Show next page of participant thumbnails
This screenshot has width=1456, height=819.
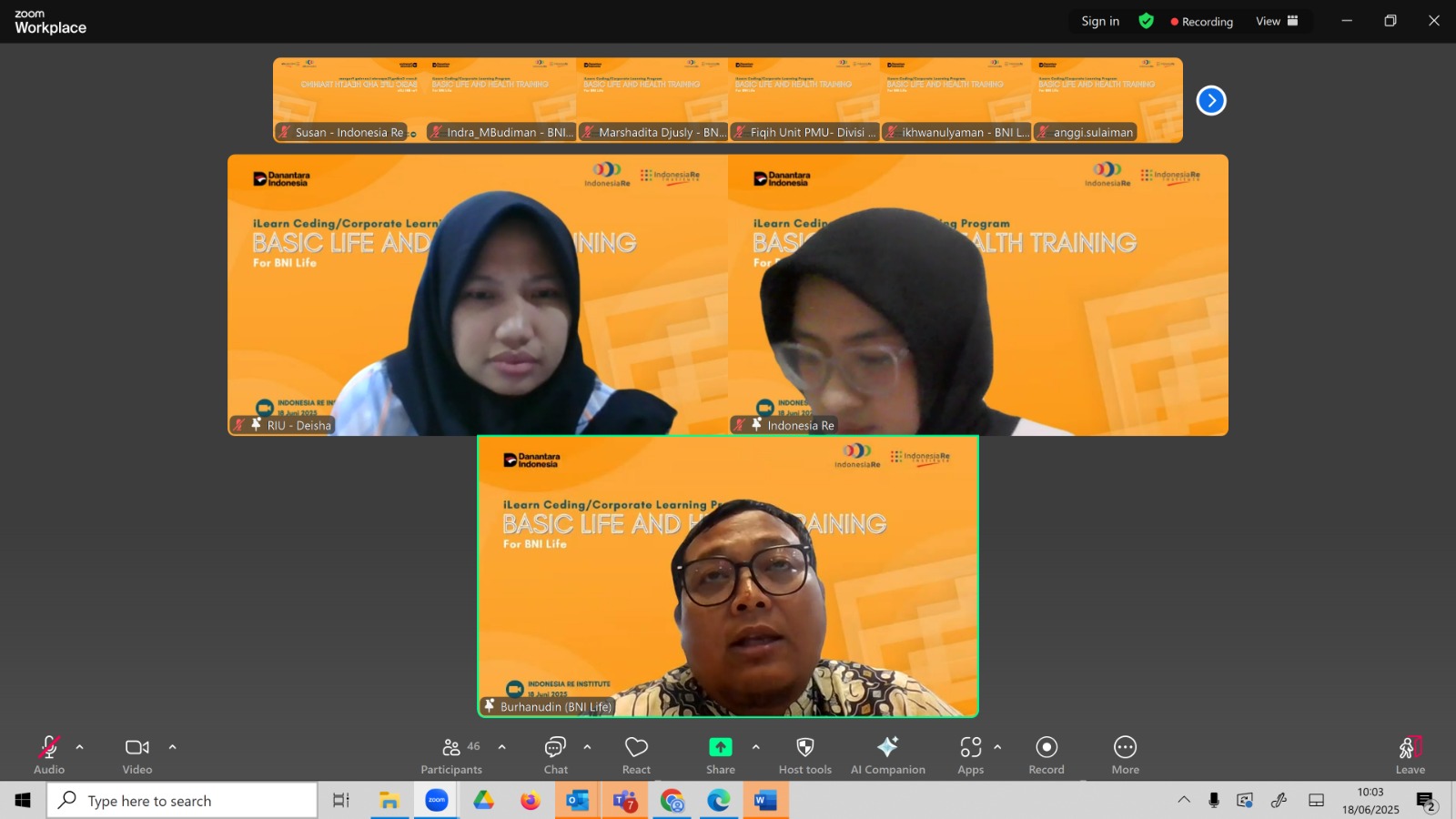point(1211,100)
